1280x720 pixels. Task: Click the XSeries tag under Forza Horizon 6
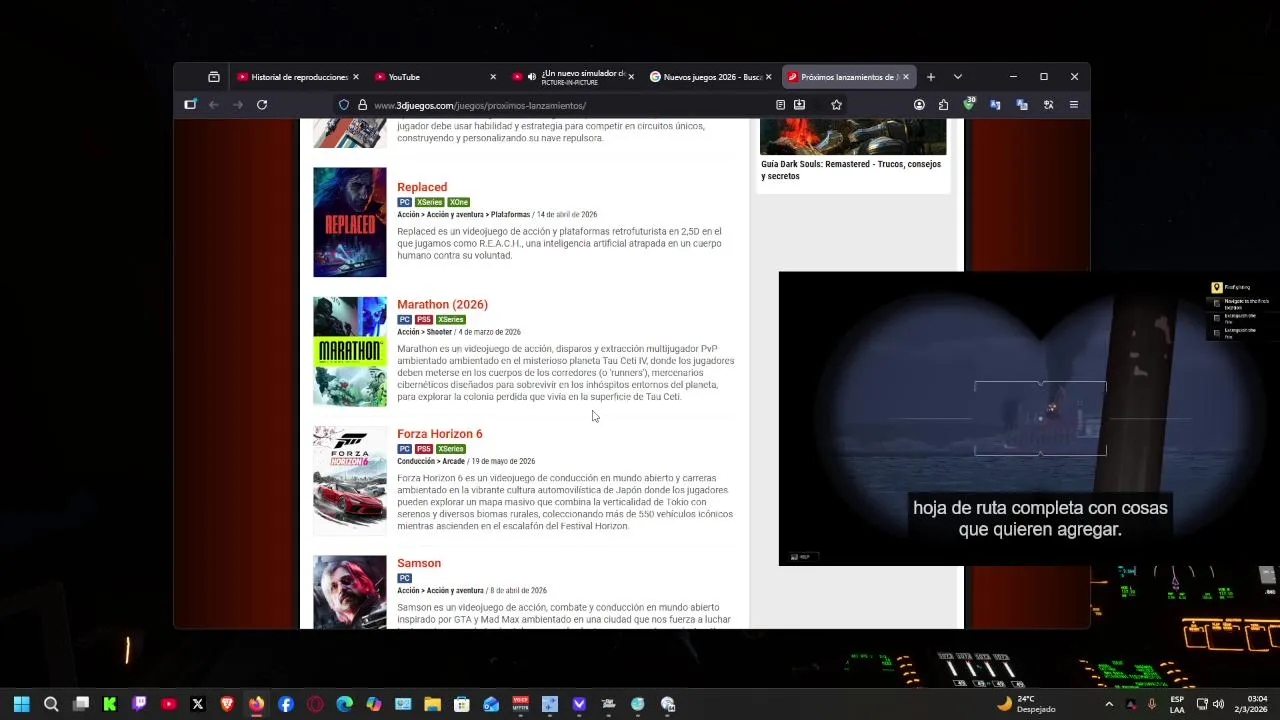(x=451, y=449)
